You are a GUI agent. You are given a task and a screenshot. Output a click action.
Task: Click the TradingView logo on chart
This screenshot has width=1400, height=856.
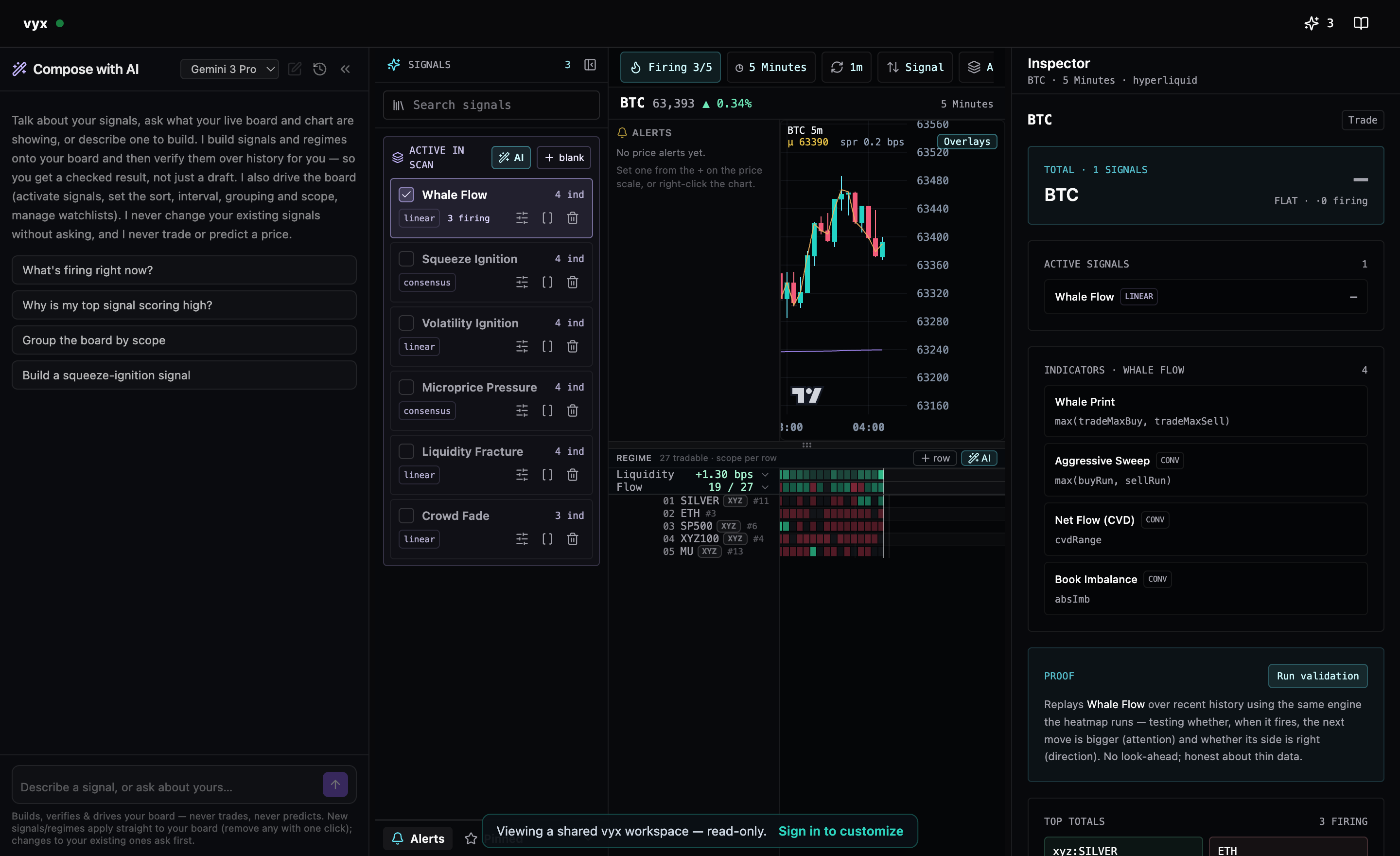[806, 395]
